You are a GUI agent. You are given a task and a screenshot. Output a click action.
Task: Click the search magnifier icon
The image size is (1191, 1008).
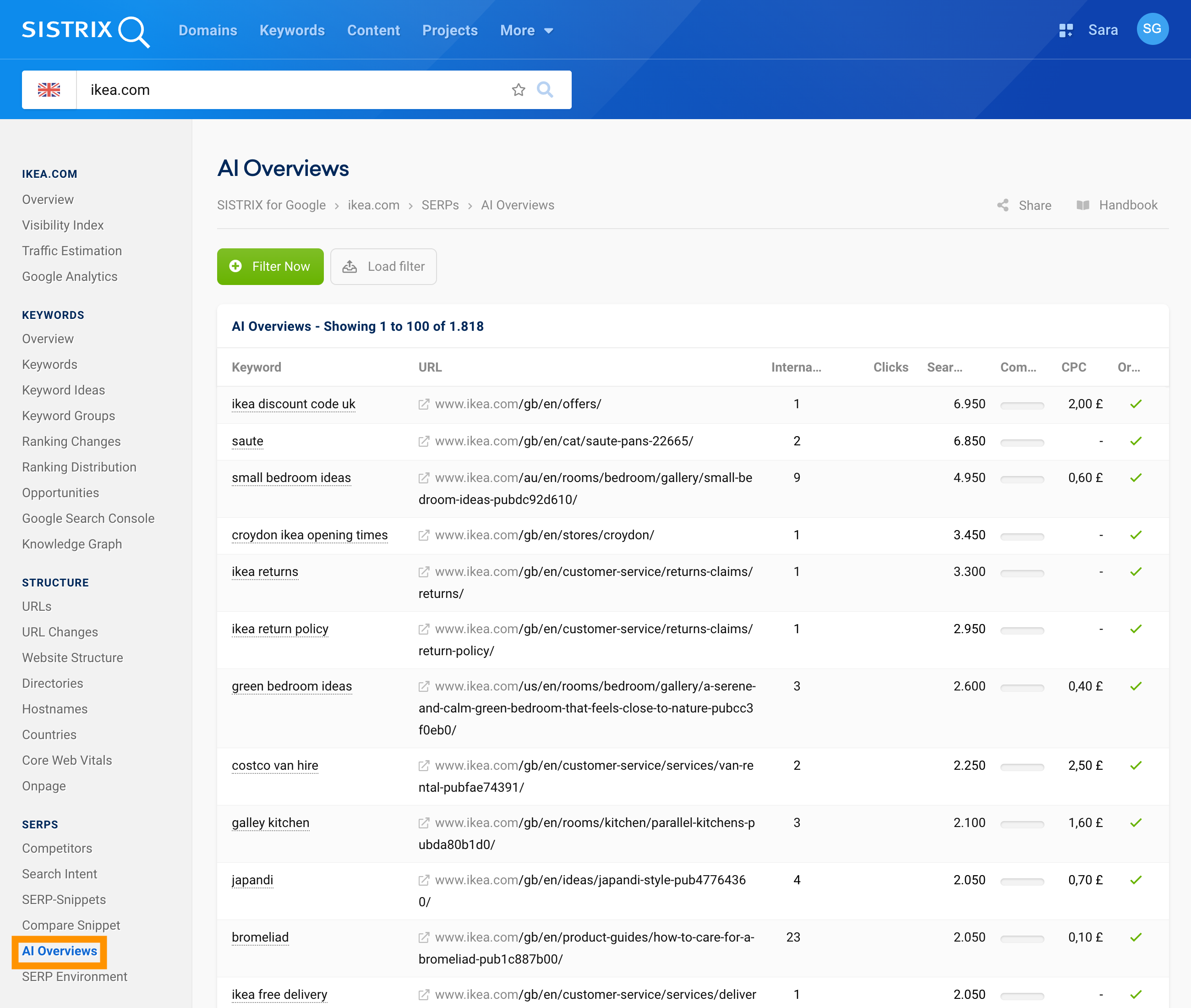pyautogui.click(x=545, y=90)
